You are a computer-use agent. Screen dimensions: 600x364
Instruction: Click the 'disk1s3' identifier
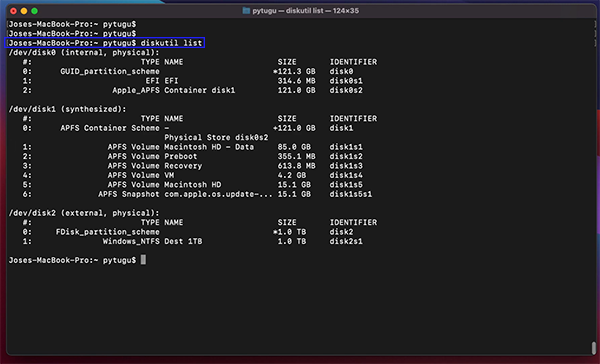[x=346, y=166]
